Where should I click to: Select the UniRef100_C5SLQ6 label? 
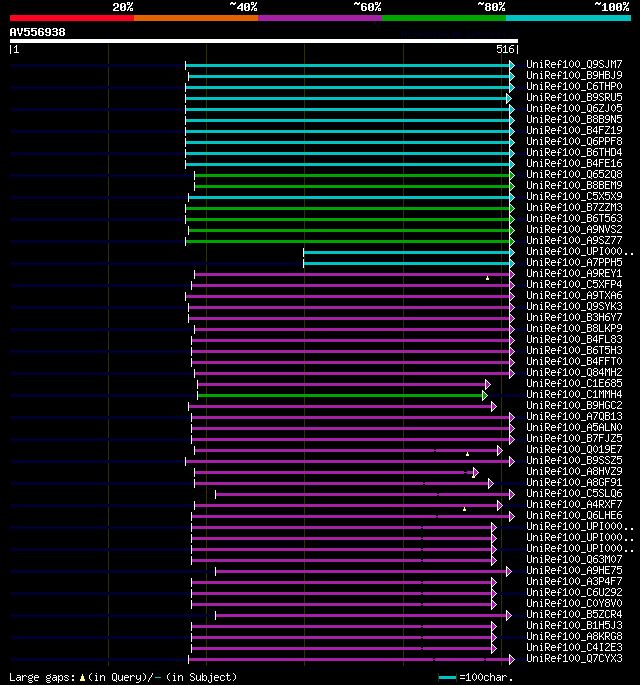[574, 493]
